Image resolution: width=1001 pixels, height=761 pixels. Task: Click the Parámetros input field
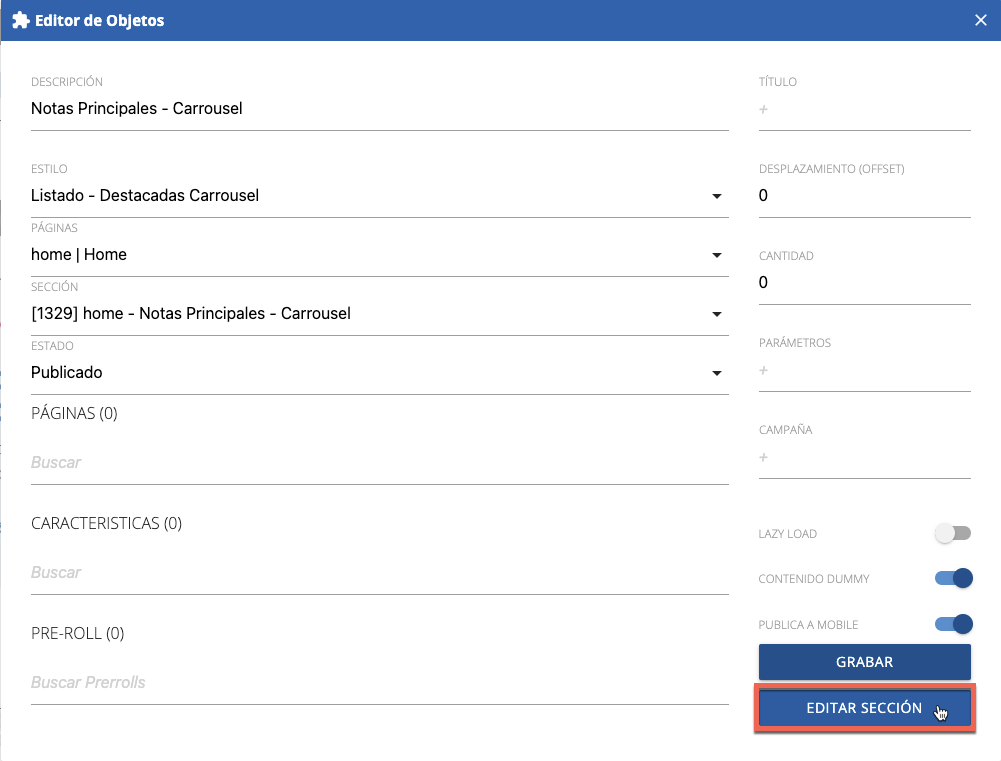pyautogui.click(x=864, y=371)
